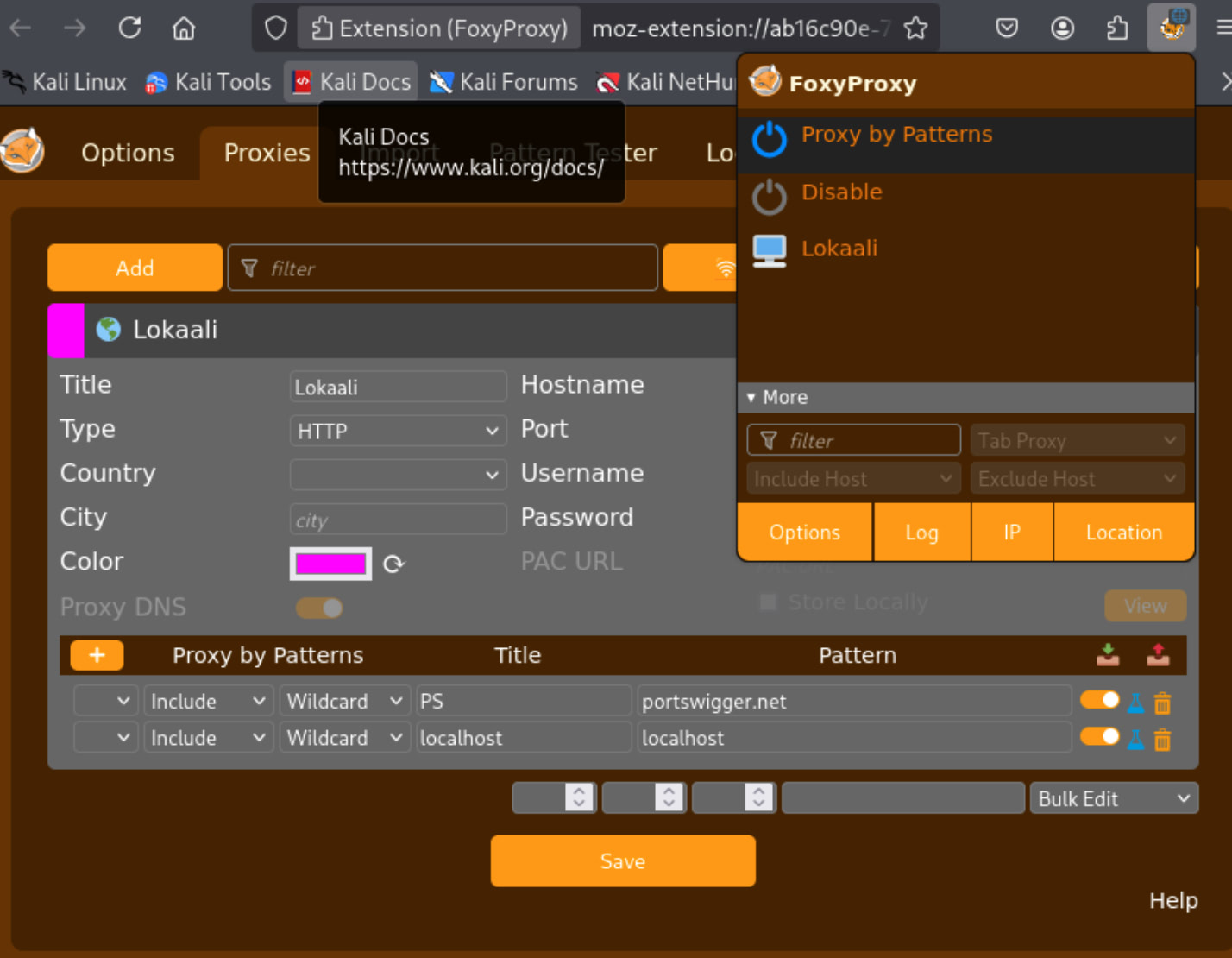Click the Add proxy button
The height and width of the screenshot is (958, 1232).
pyautogui.click(x=135, y=268)
